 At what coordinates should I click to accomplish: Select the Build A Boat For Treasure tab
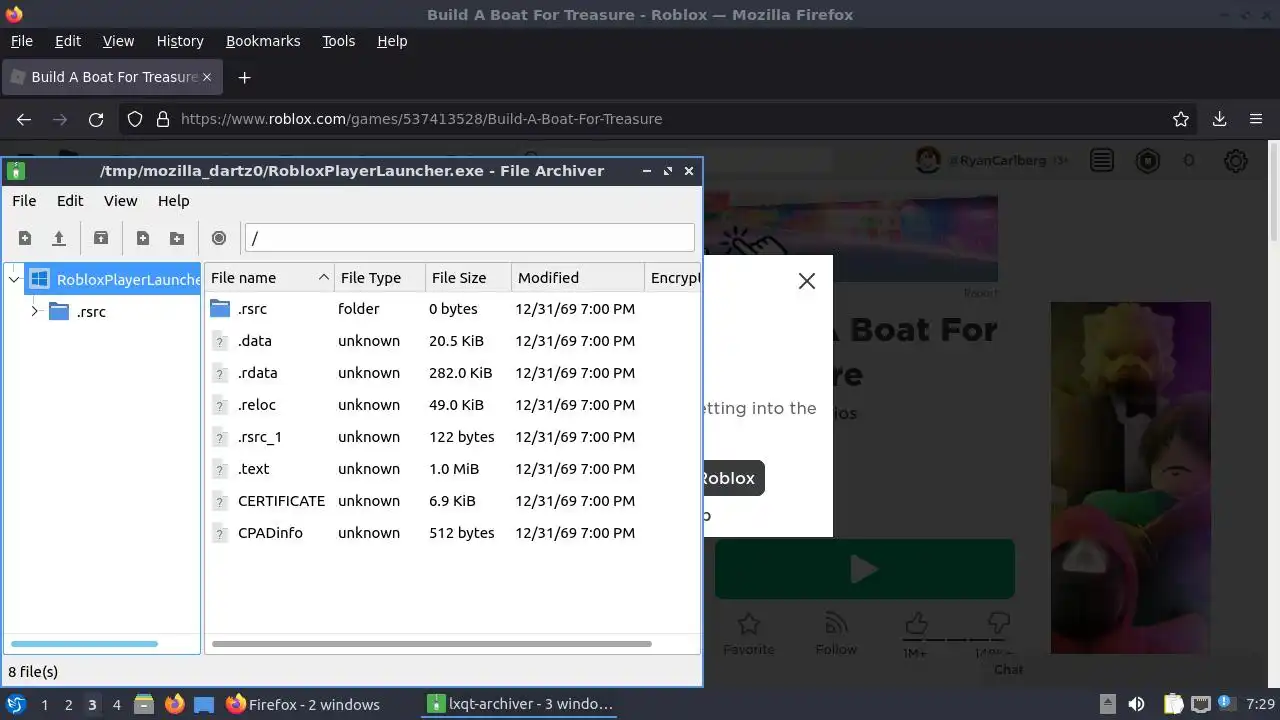coord(110,77)
